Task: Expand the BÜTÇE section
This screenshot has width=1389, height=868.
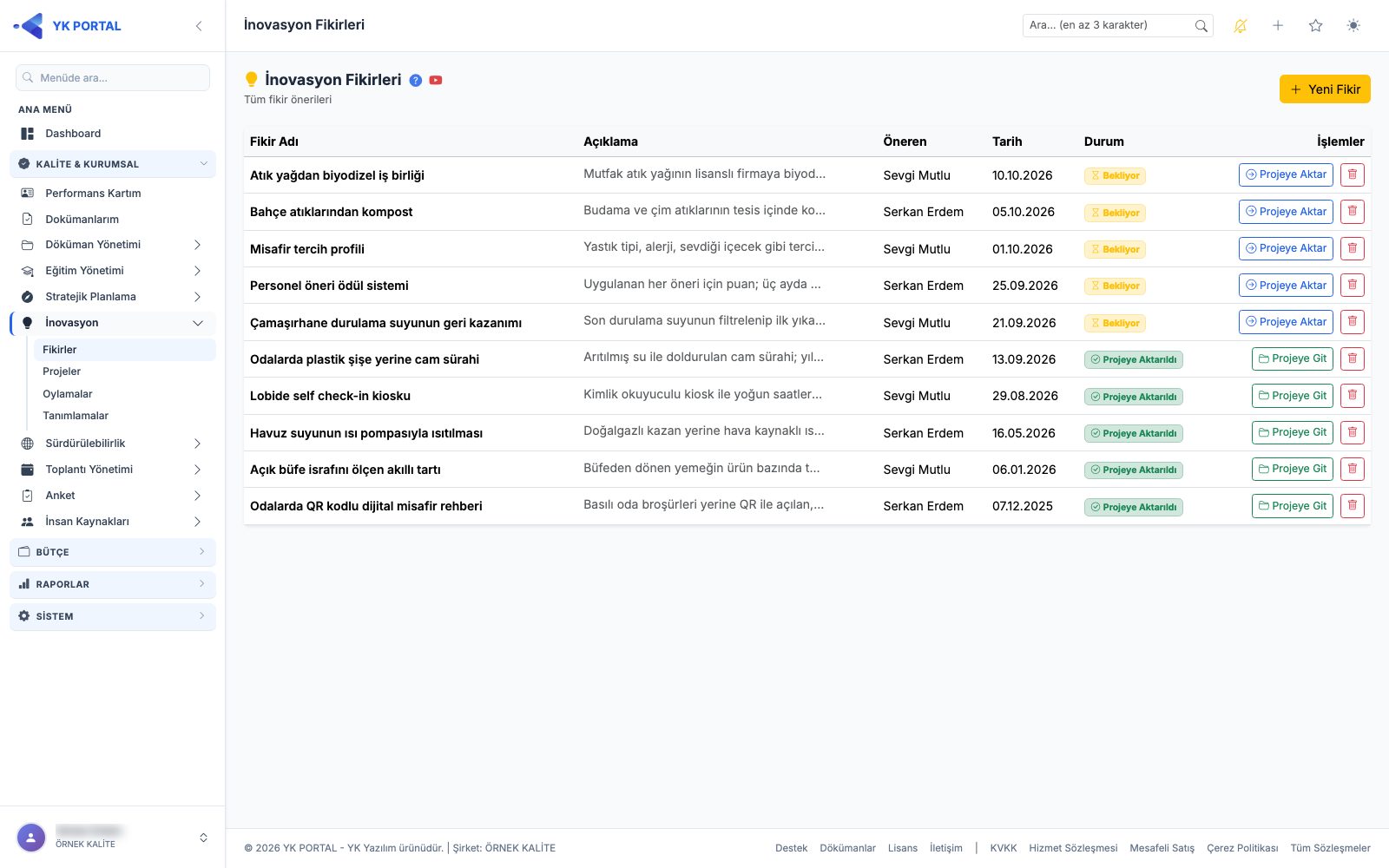Action: pos(113,552)
